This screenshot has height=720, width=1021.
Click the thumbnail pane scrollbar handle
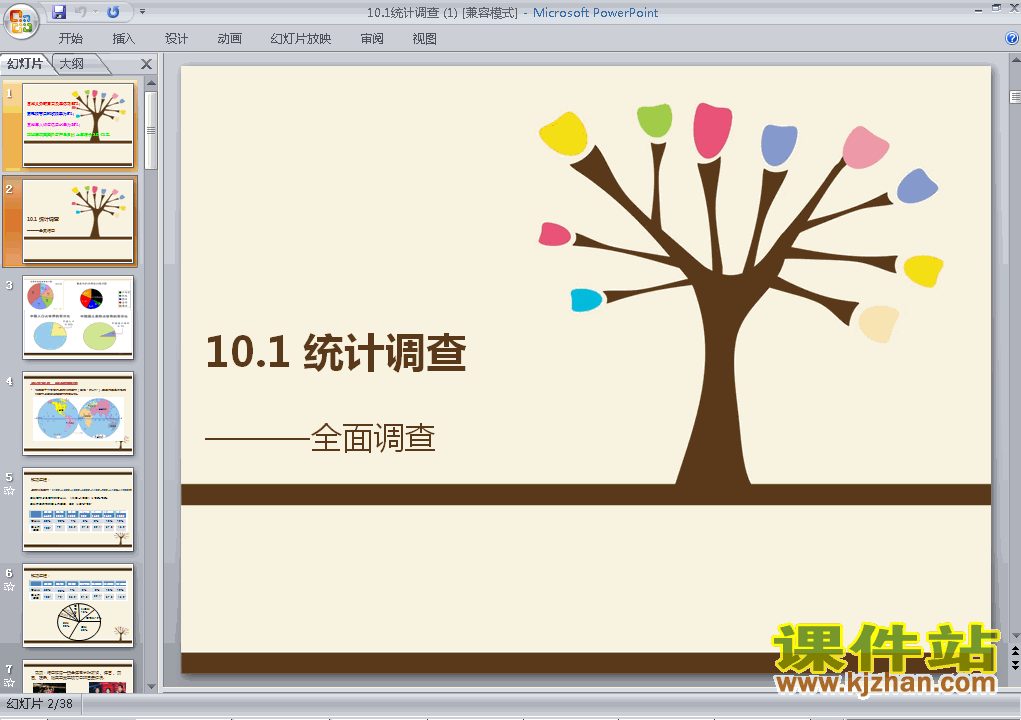151,130
